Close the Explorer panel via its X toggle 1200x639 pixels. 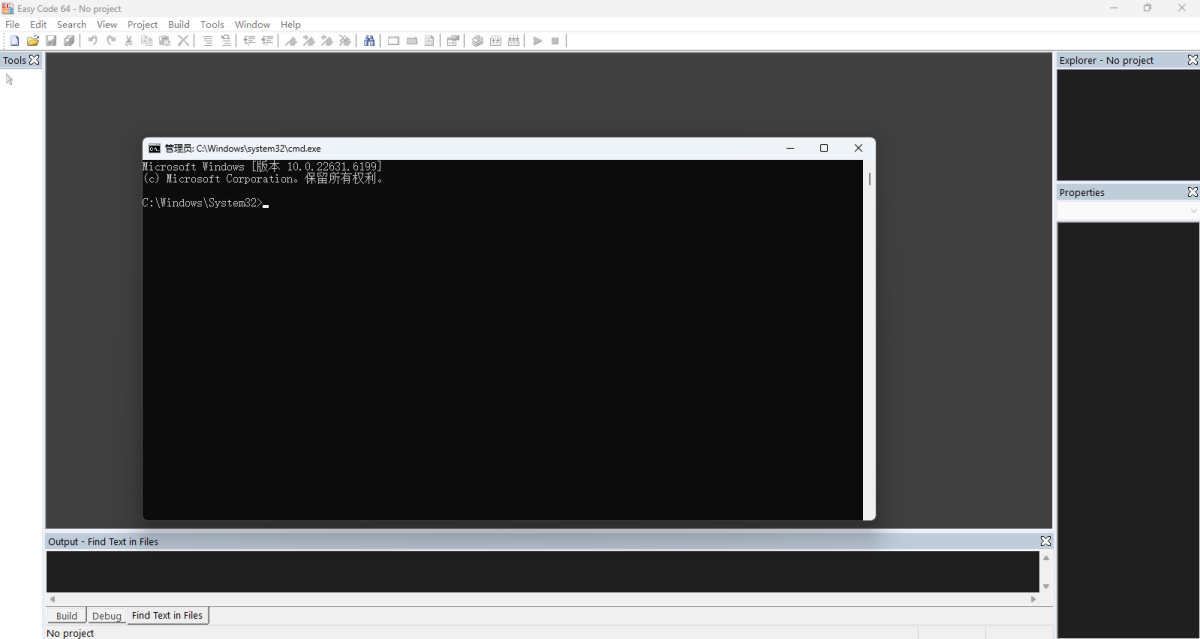[x=1193, y=60]
